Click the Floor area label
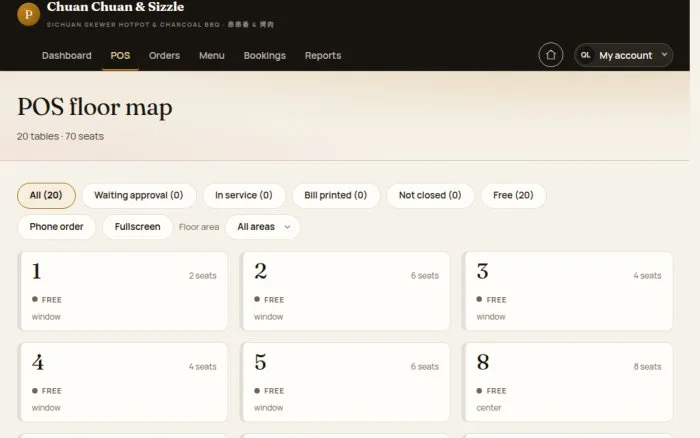This screenshot has width=700, height=438. (x=199, y=227)
